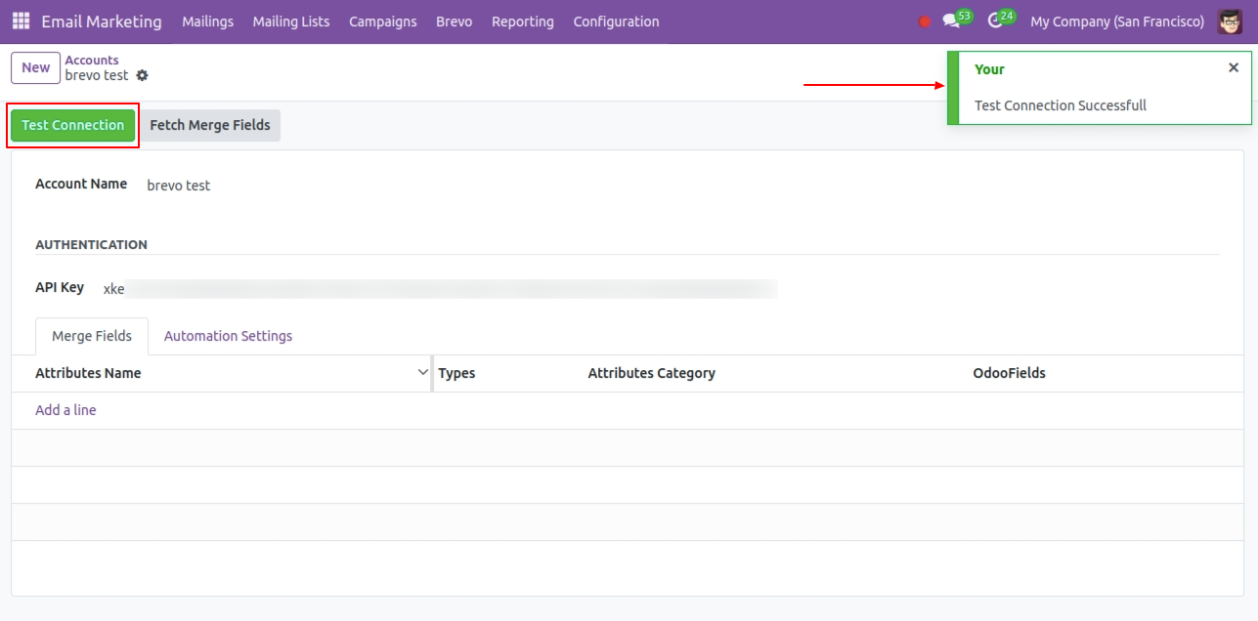Image resolution: width=1258 pixels, height=621 pixels.
Task: Click the Fetch Merge Fields button
Action: 210,125
